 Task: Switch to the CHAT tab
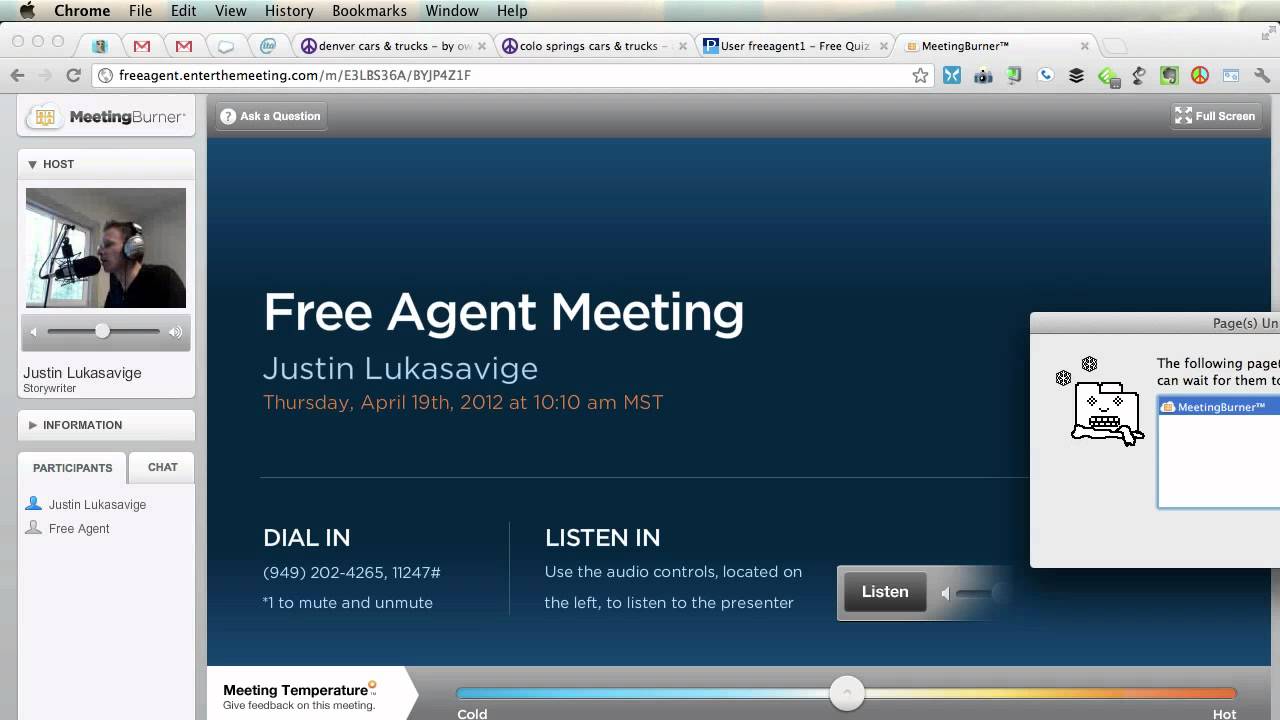coord(163,467)
